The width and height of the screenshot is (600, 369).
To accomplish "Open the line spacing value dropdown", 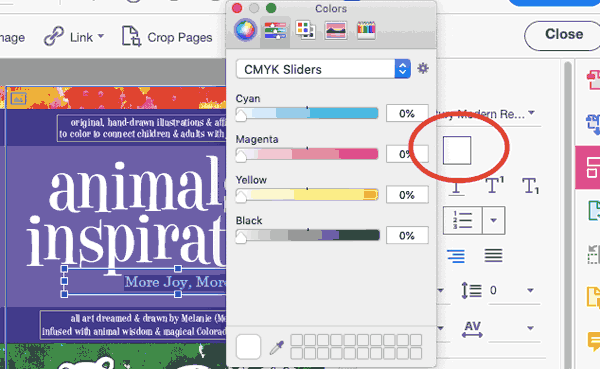I will [530, 291].
